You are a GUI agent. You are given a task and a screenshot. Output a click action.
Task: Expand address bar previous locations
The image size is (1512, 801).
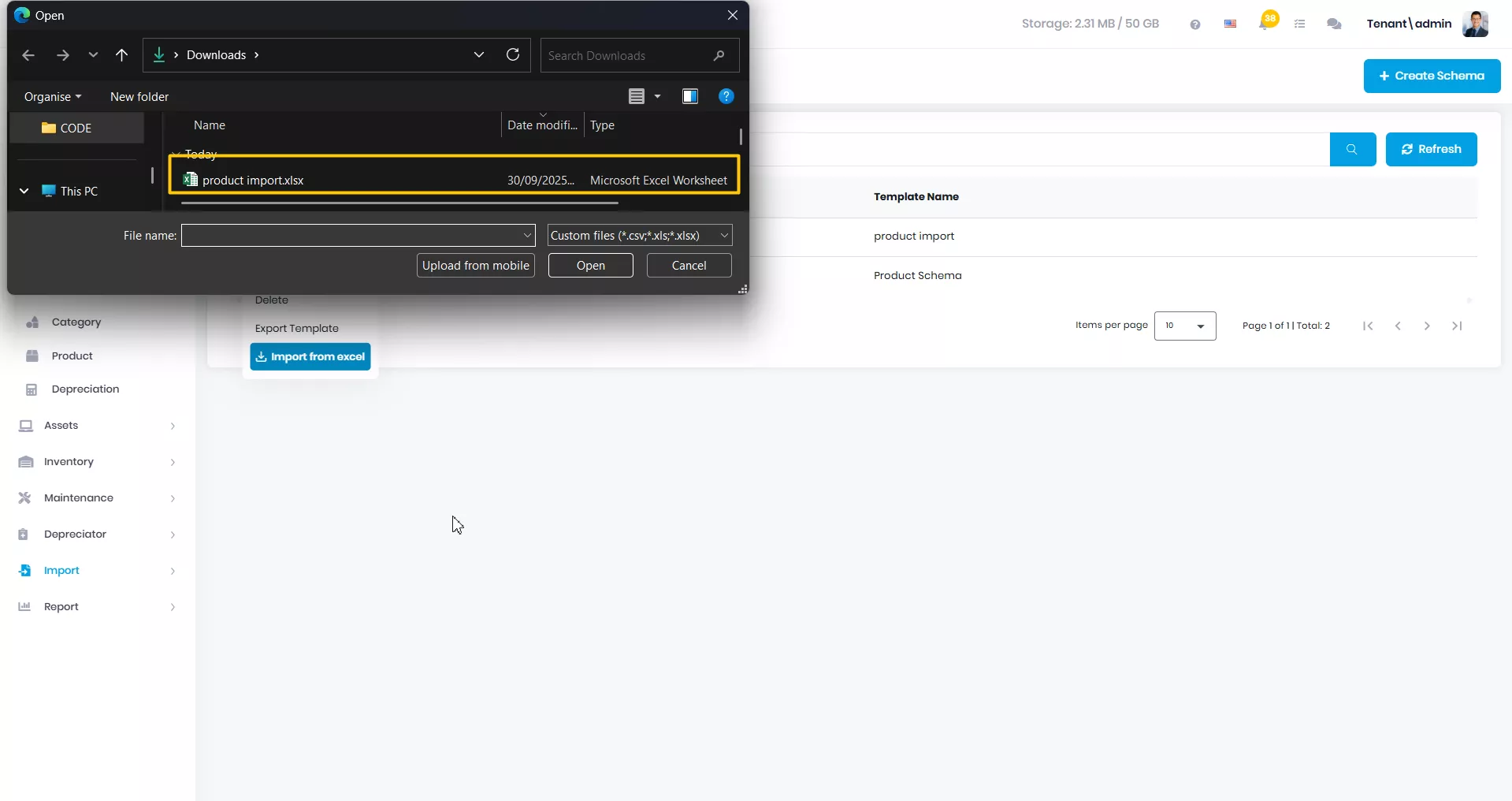[479, 54]
